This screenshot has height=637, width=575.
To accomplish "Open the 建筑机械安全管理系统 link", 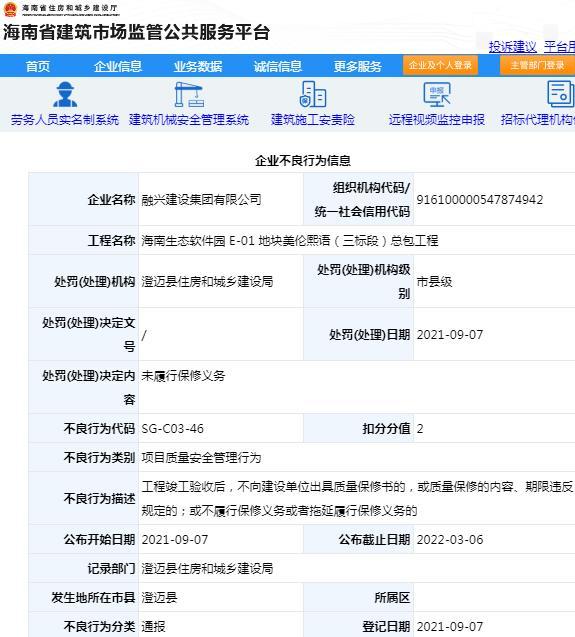I will click(x=189, y=119).
